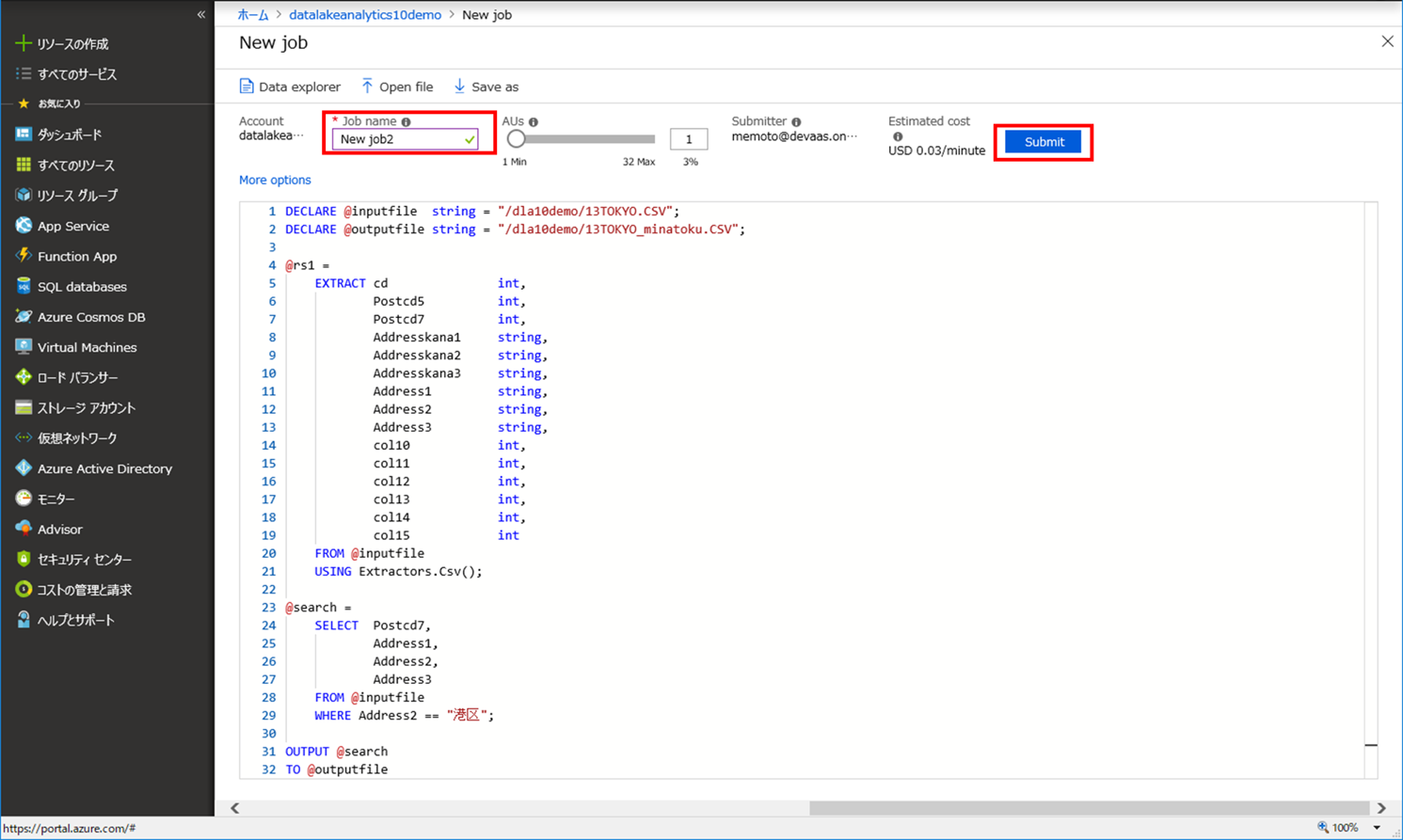The height and width of the screenshot is (840, 1403).
Task: Open Azure Active Directory sidebar label
Action: tap(104, 468)
